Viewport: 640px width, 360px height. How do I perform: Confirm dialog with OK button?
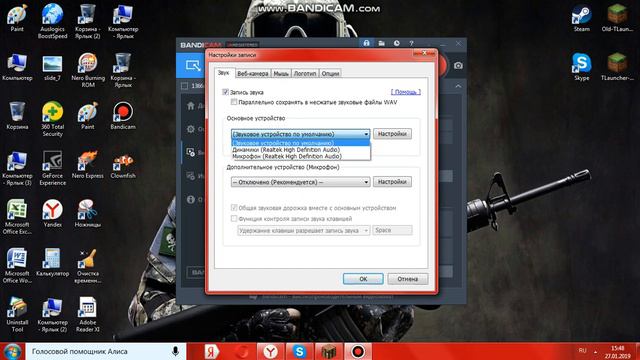(x=363, y=279)
